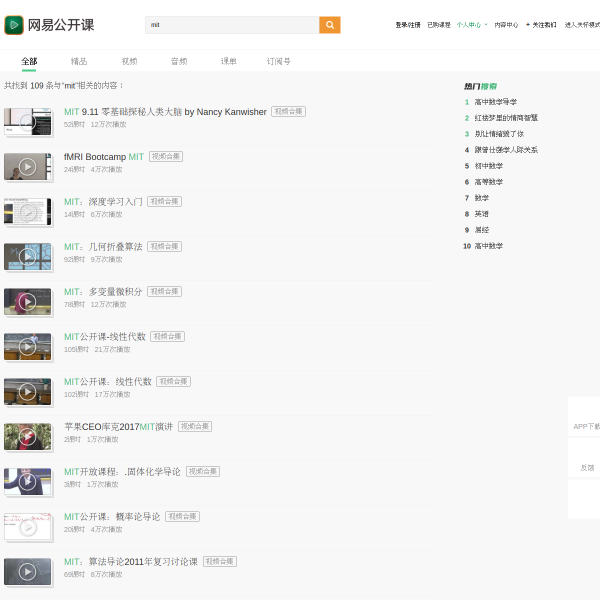Switch to the 视频 tab

tap(129, 61)
